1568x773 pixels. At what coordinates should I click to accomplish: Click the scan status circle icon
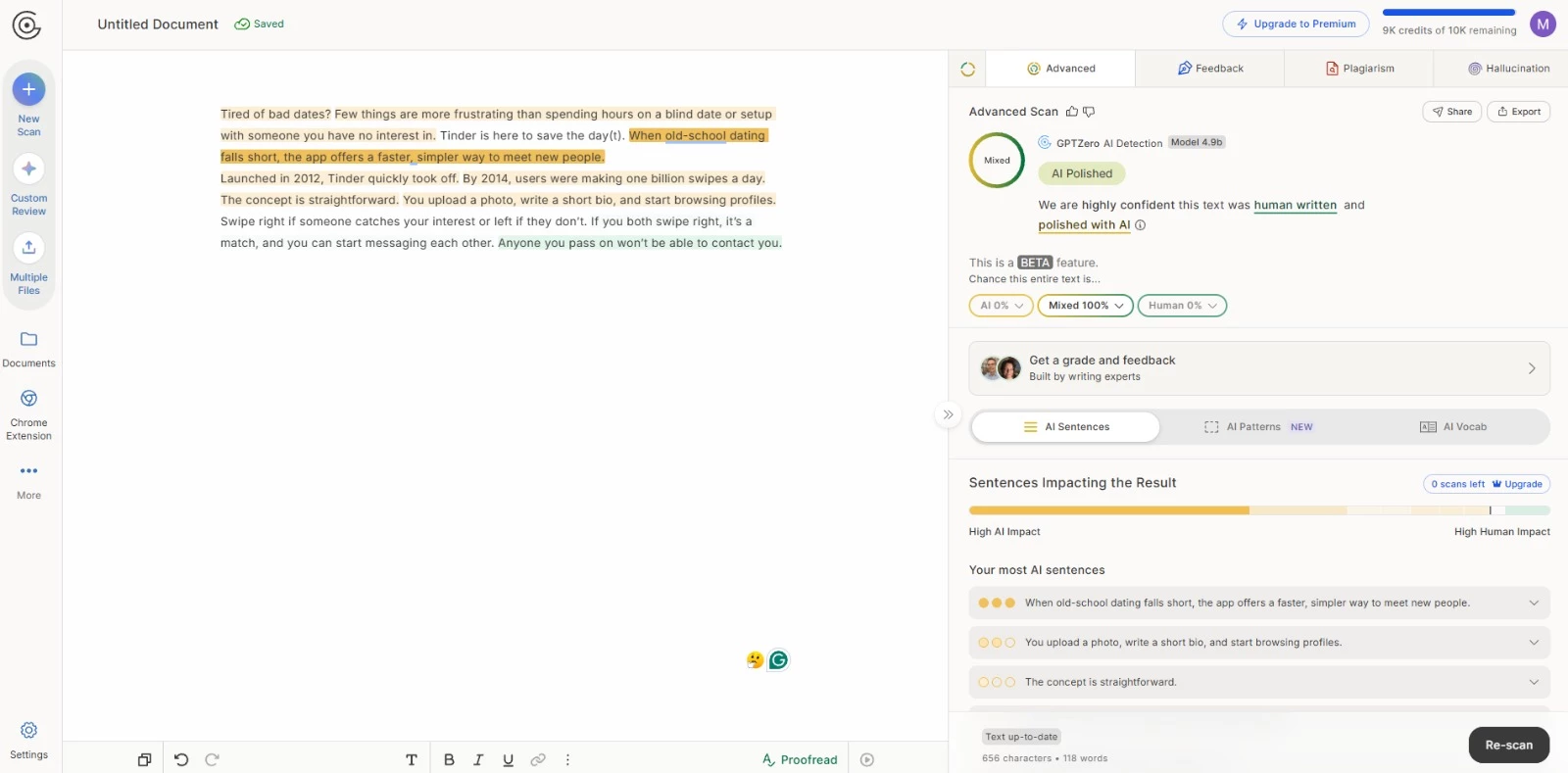(968, 69)
